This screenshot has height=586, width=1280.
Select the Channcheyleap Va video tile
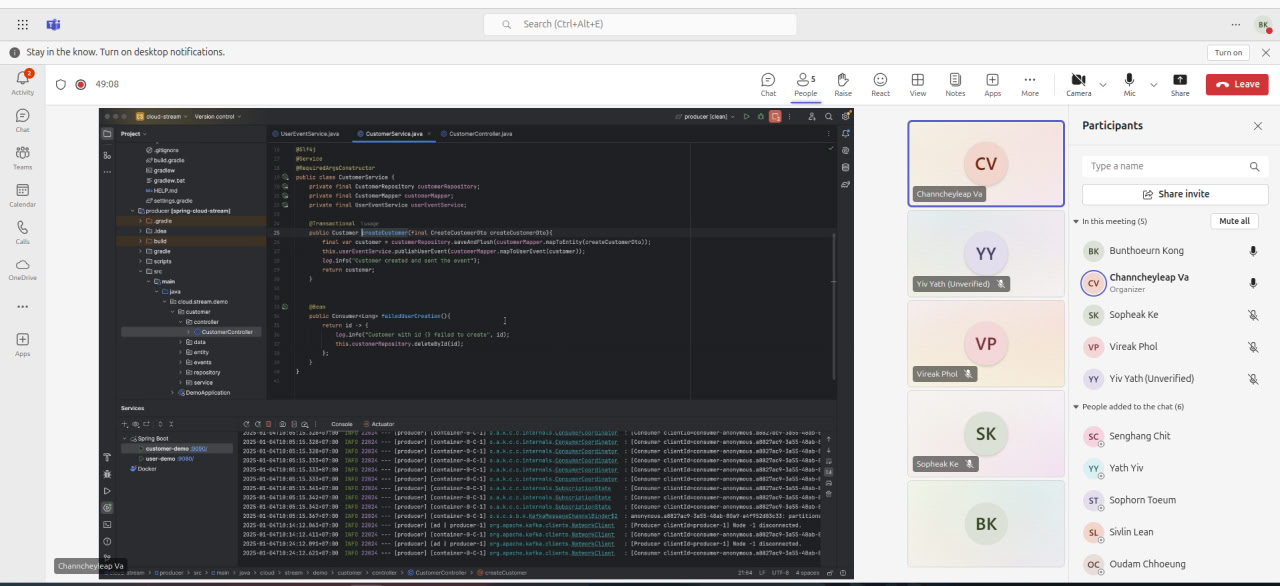986,163
